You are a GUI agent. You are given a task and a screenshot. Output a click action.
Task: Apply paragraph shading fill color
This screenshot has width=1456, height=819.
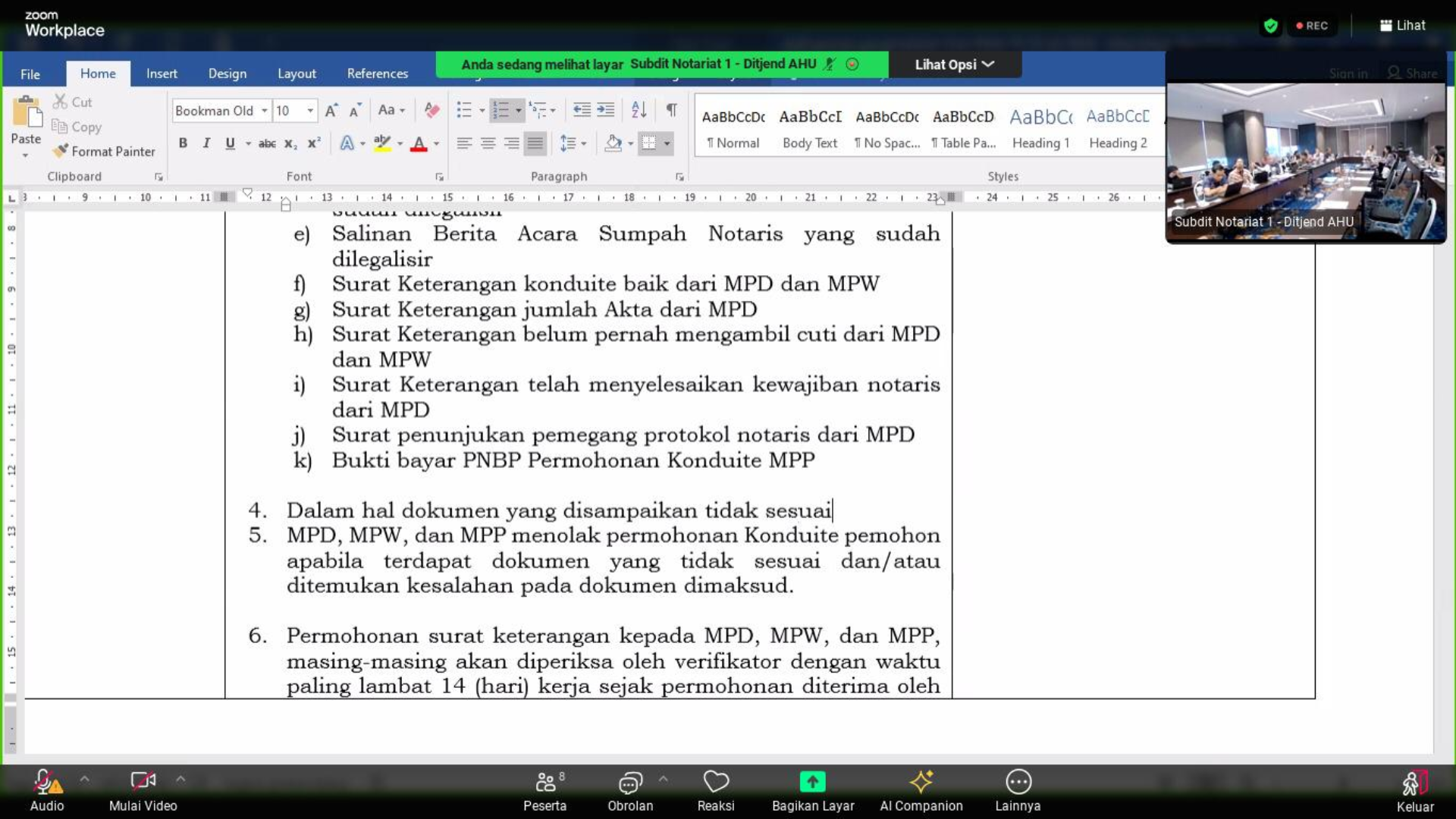613,143
